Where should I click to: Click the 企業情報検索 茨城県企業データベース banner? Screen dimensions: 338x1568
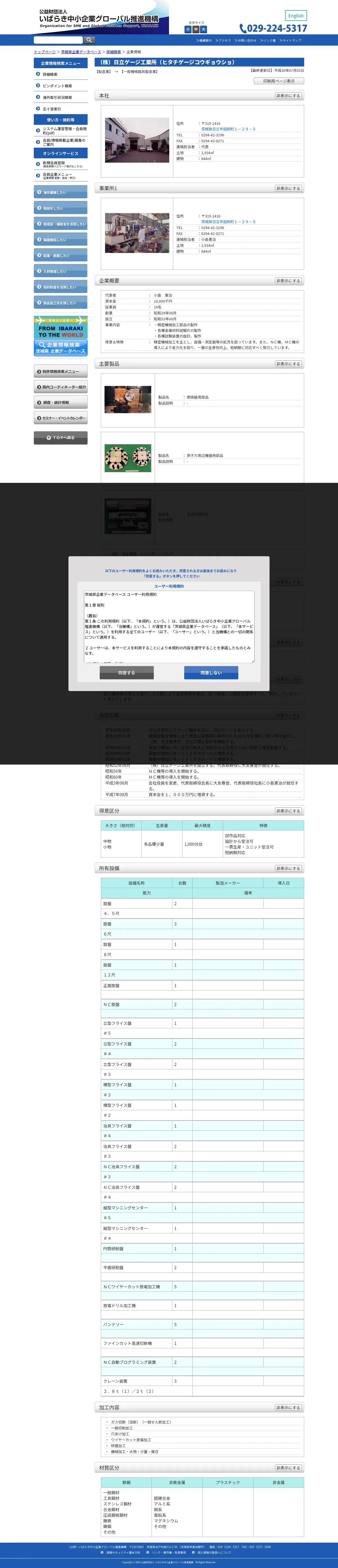tap(60, 348)
